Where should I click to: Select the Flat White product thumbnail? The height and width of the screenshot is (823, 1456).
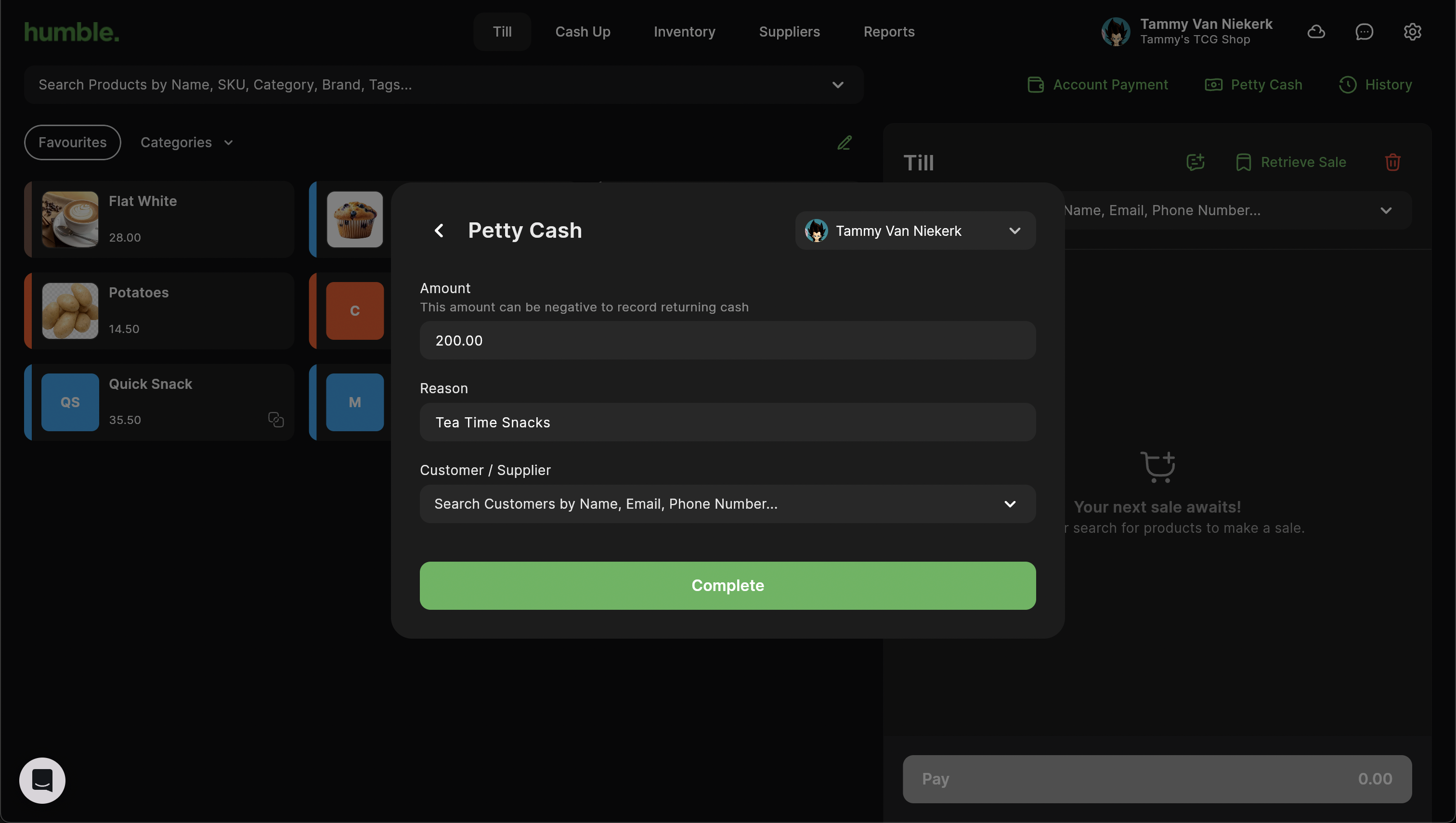click(x=70, y=219)
